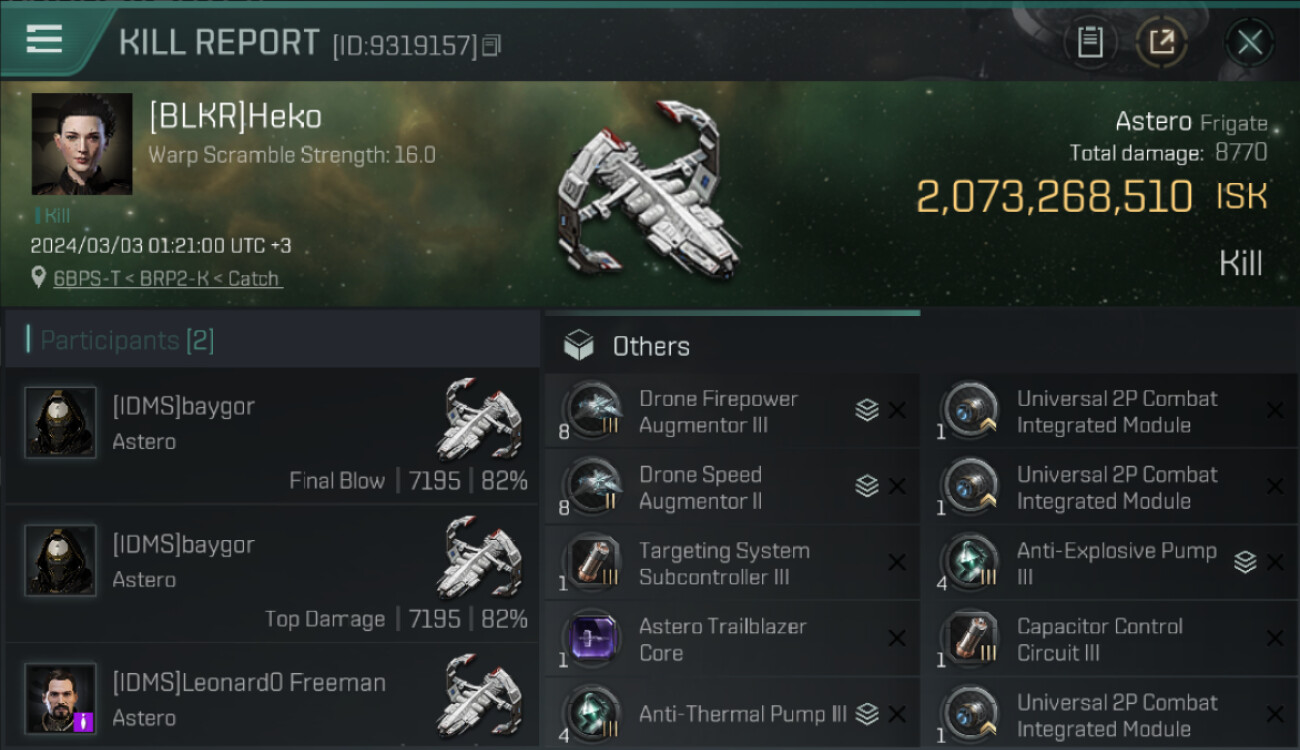Viewport: 1300px width, 750px height.
Task: Expand Drone Firepower Augmentor III stack
Action: [x=867, y=410]
